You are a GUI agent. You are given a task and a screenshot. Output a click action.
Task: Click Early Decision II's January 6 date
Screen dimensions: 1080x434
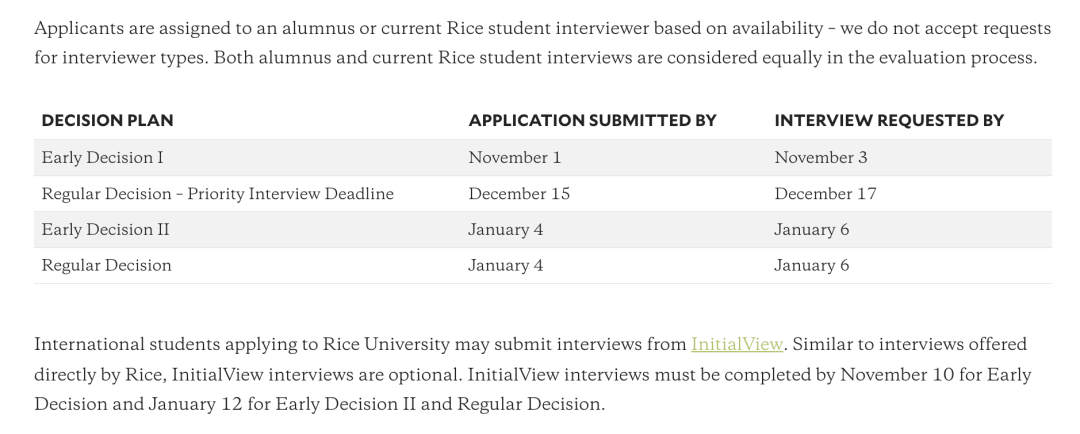(x=811, y=229)
